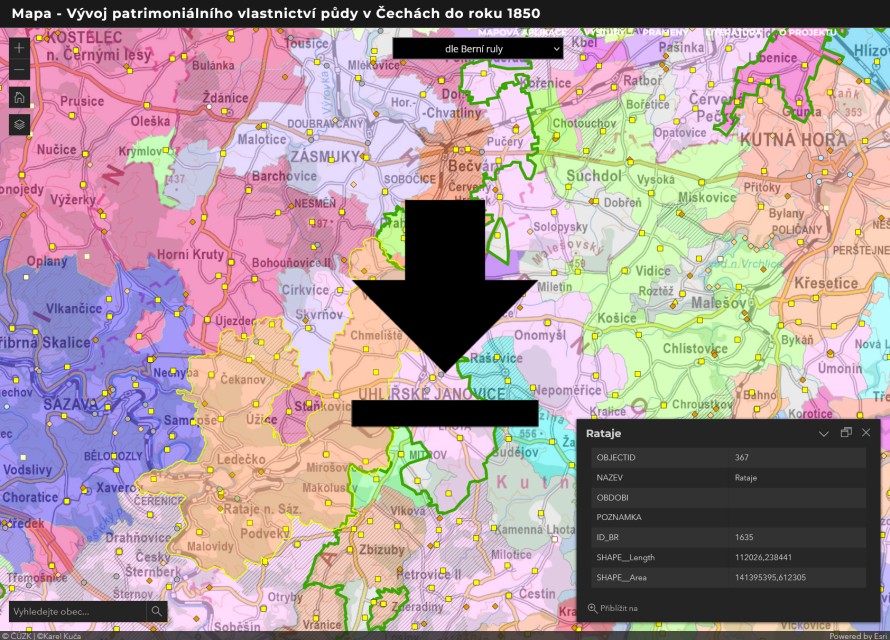Open the 'dle Berní ruly' dropdown

pos(479,48)
